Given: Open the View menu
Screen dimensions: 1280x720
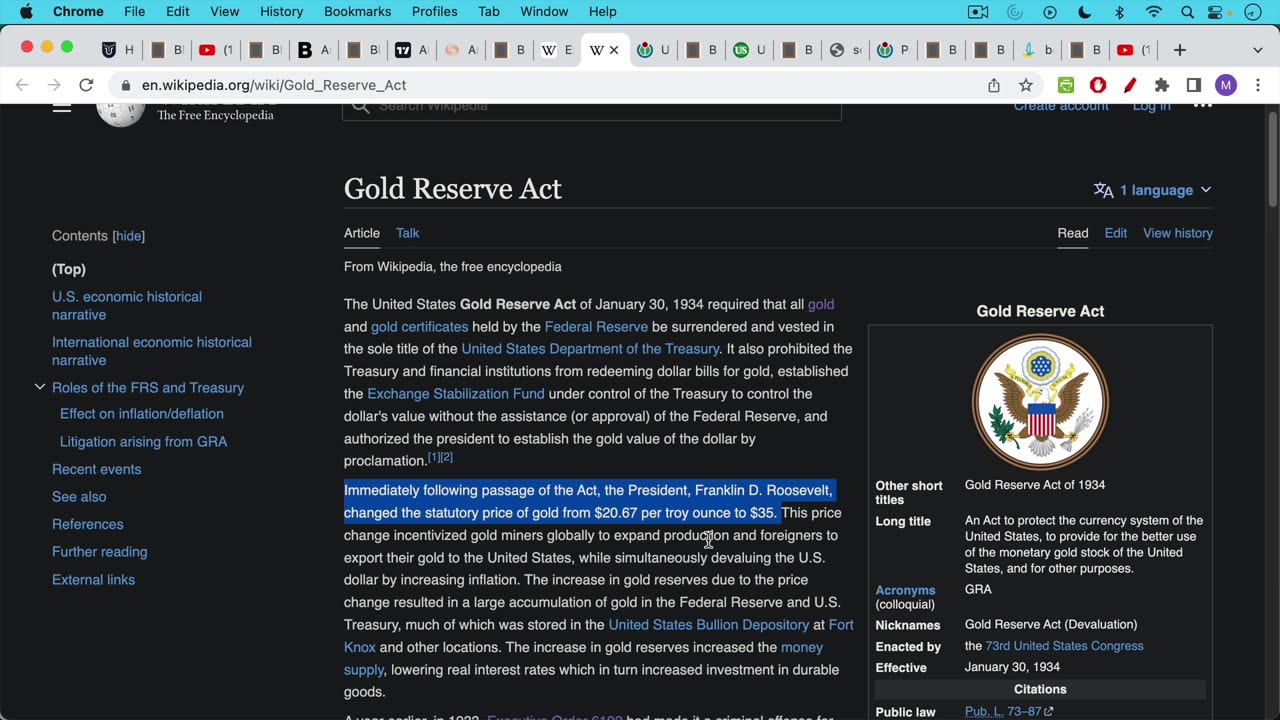Looking at the screenshot, I should [225, 11].
